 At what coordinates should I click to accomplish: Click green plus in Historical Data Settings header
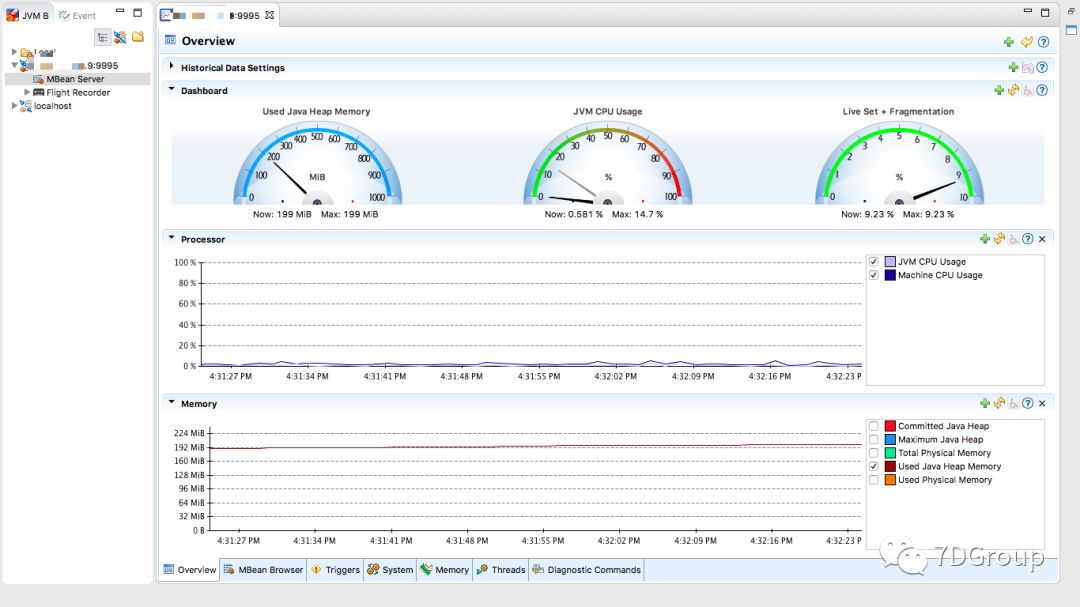click(x=1013, y=68)
